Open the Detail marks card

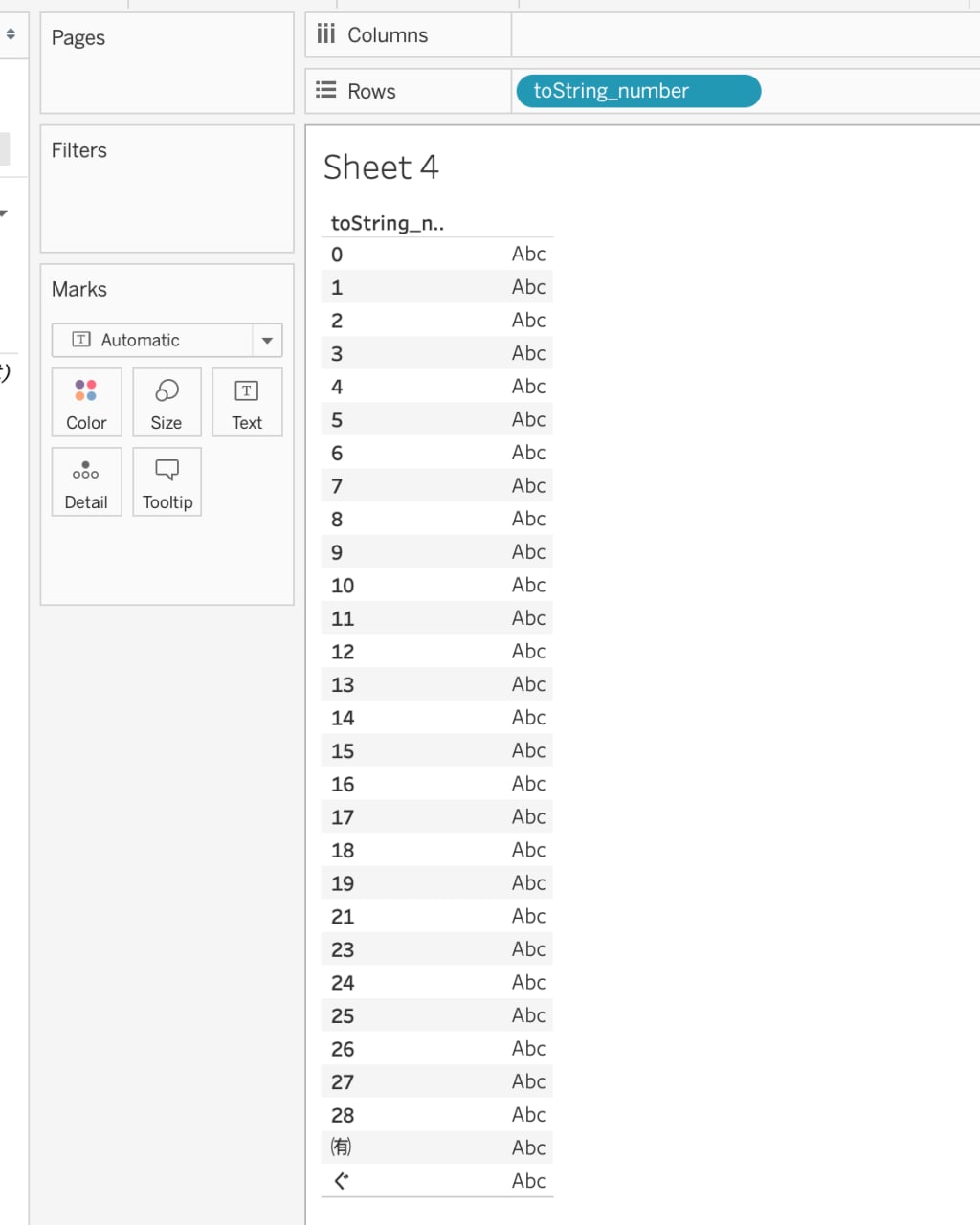(x=86, y=482)
